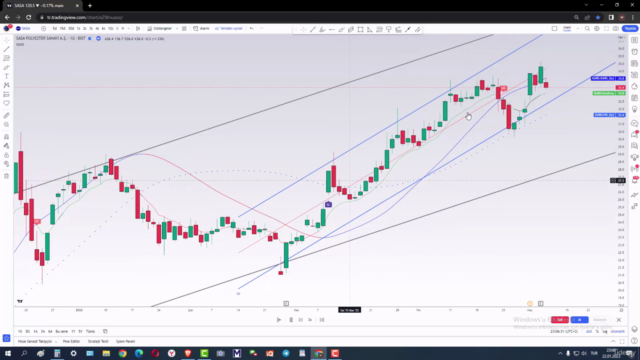640x360 pixels.
Task: Open the Göstergeler indicators menu
Action: point(160,29)
